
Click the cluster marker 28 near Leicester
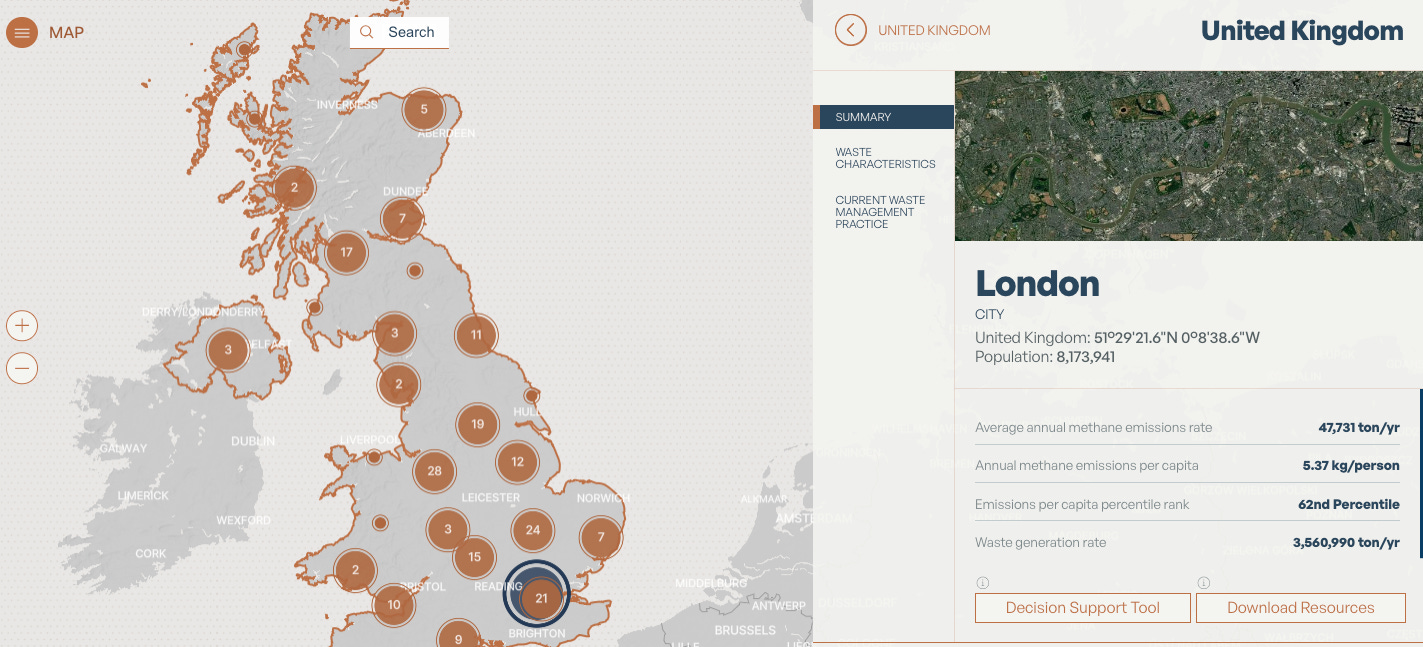433,471
